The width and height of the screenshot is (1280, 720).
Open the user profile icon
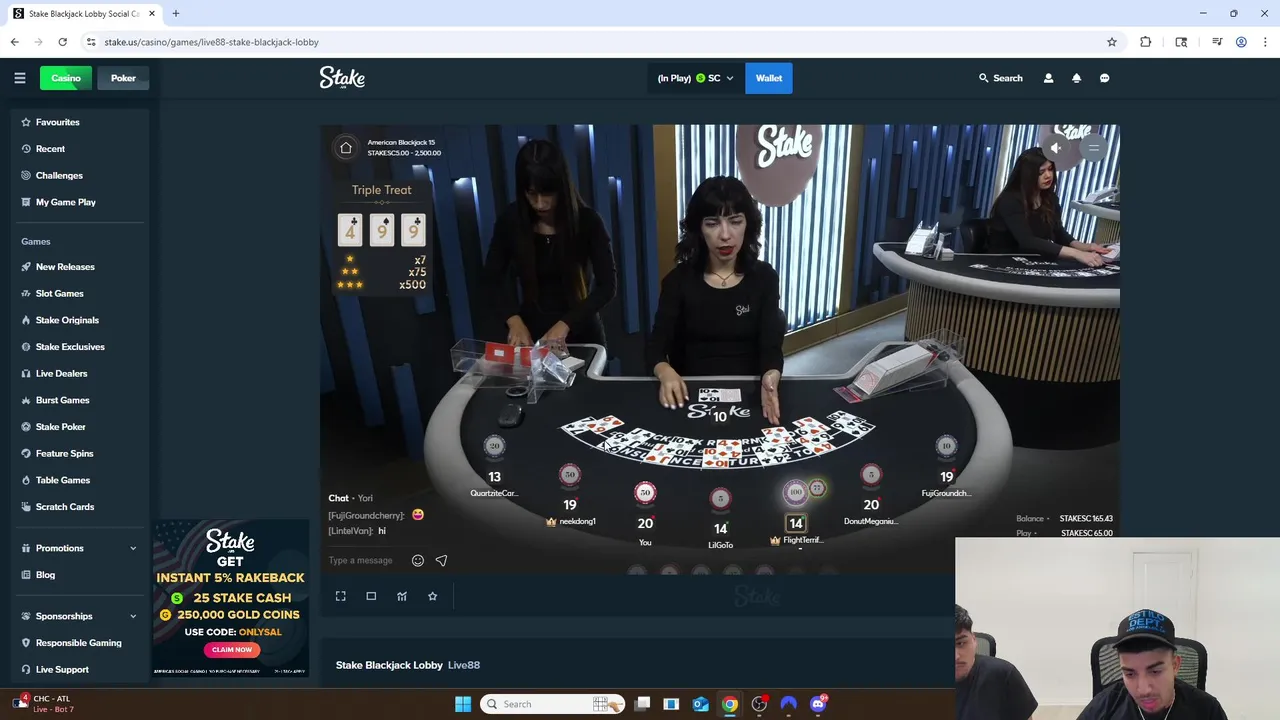1048,78
